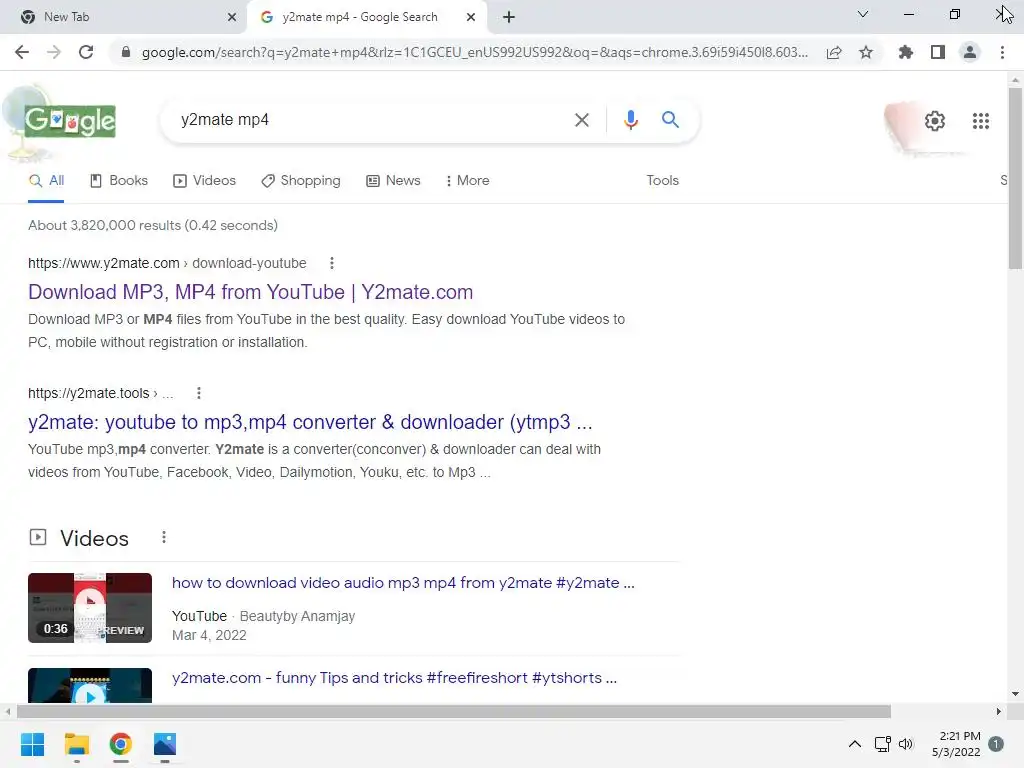This screenshot has width=1024, height=768.
Task: Click the https://www.y2mate.com URL breadcrumb
Action: tap(167, 263)
